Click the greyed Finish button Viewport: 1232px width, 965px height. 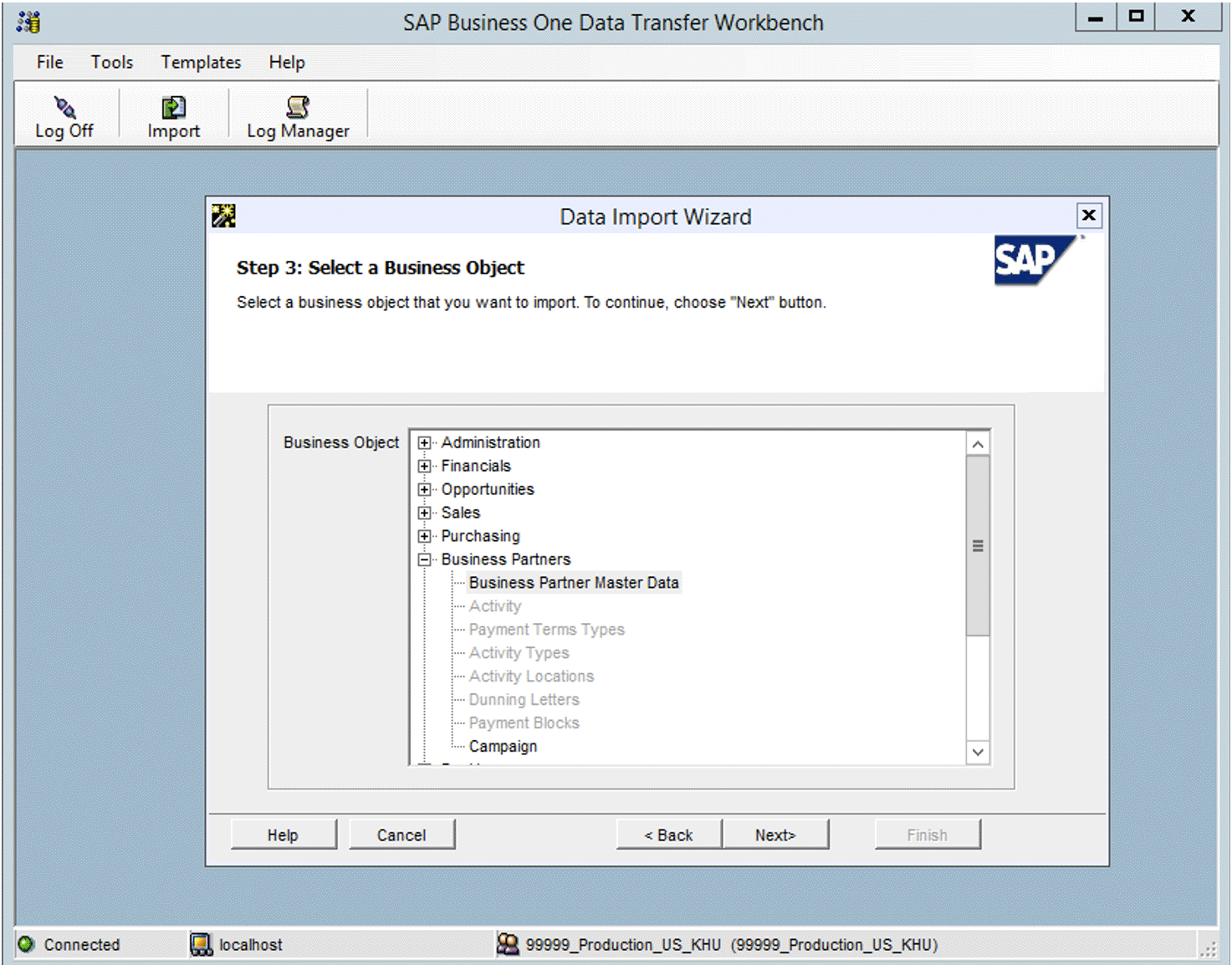click(928, 835)
